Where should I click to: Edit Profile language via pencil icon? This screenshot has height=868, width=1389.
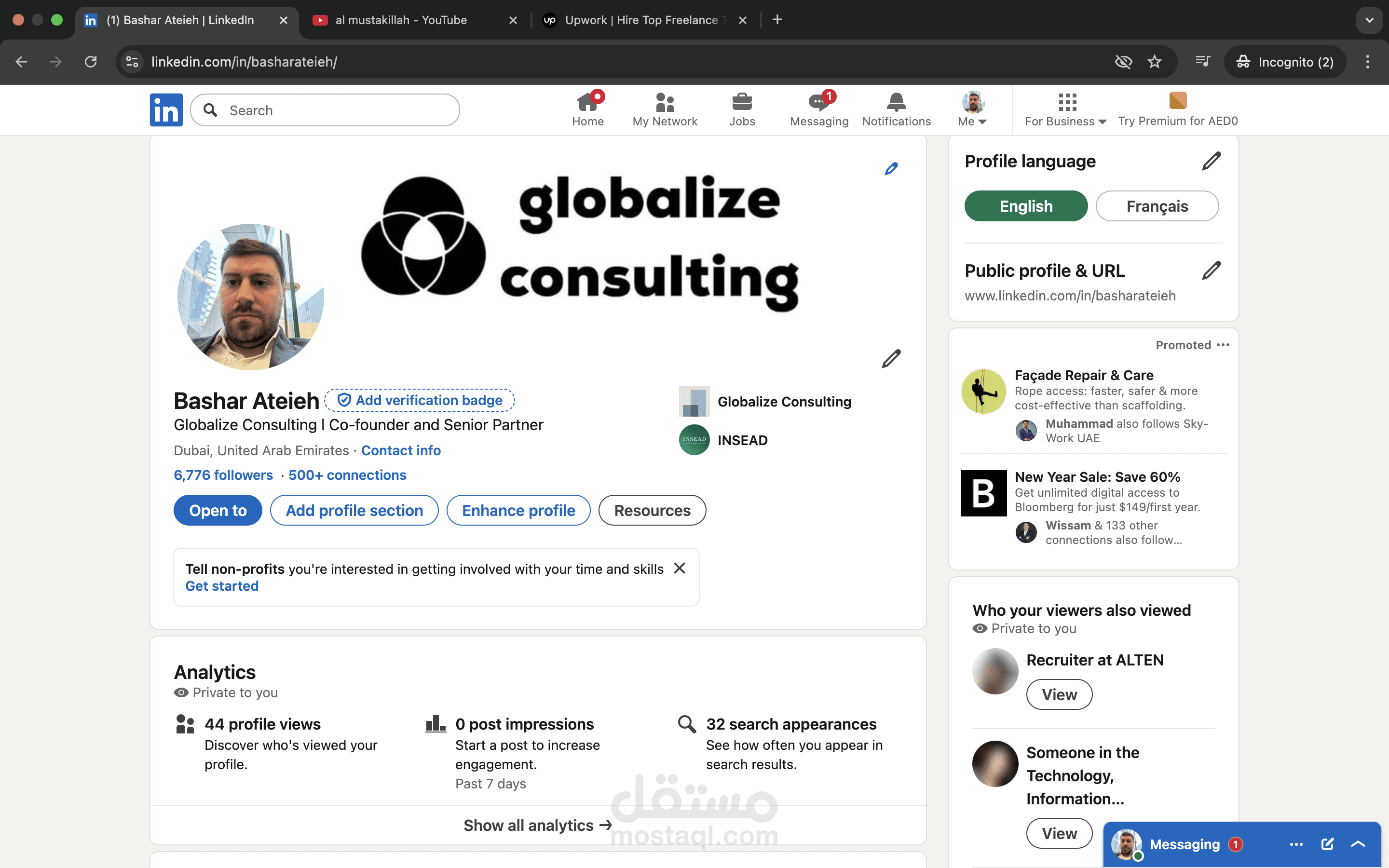coord(1211,161)
